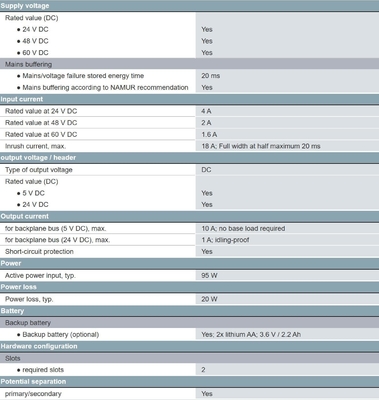The width and height of the screenshot is (379, 400).
Task: Click the 20 ms stored energy time value
Action: click(x=210, y=76)
